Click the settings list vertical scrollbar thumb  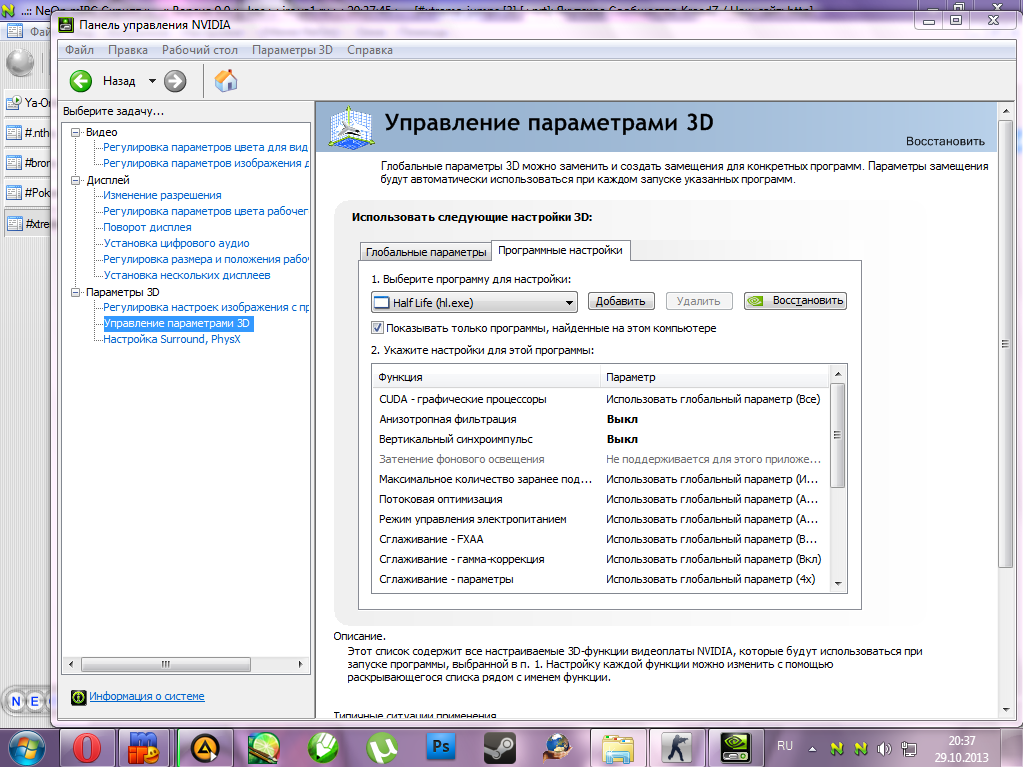pos(838,435)
